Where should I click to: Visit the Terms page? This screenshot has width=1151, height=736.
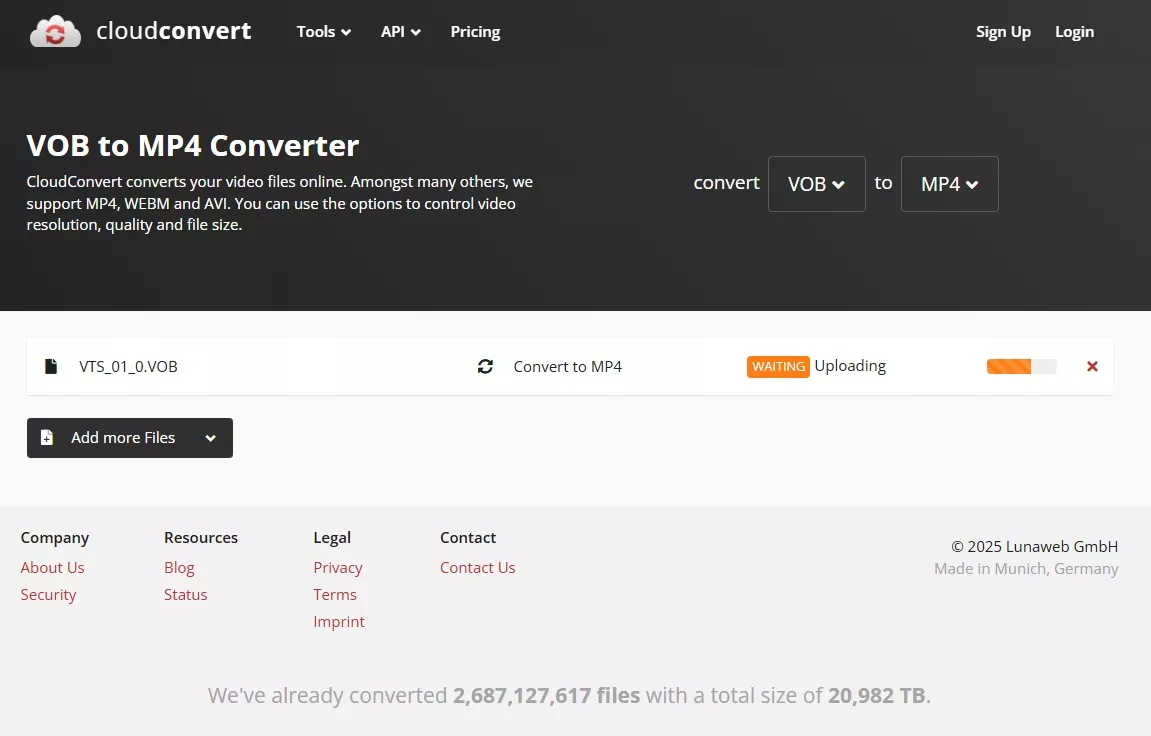335,594
